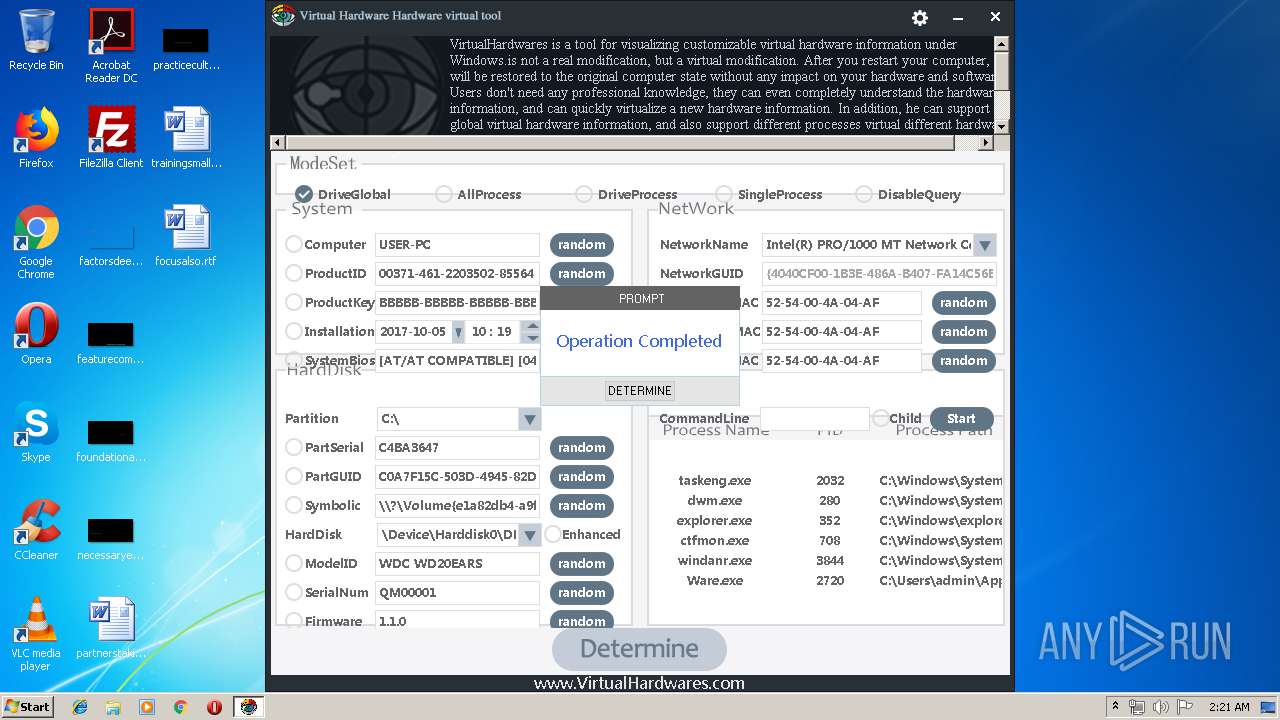Screen dimensions: 1280x720
Task: Randomize the first MAC address
Action: point(964,303)
